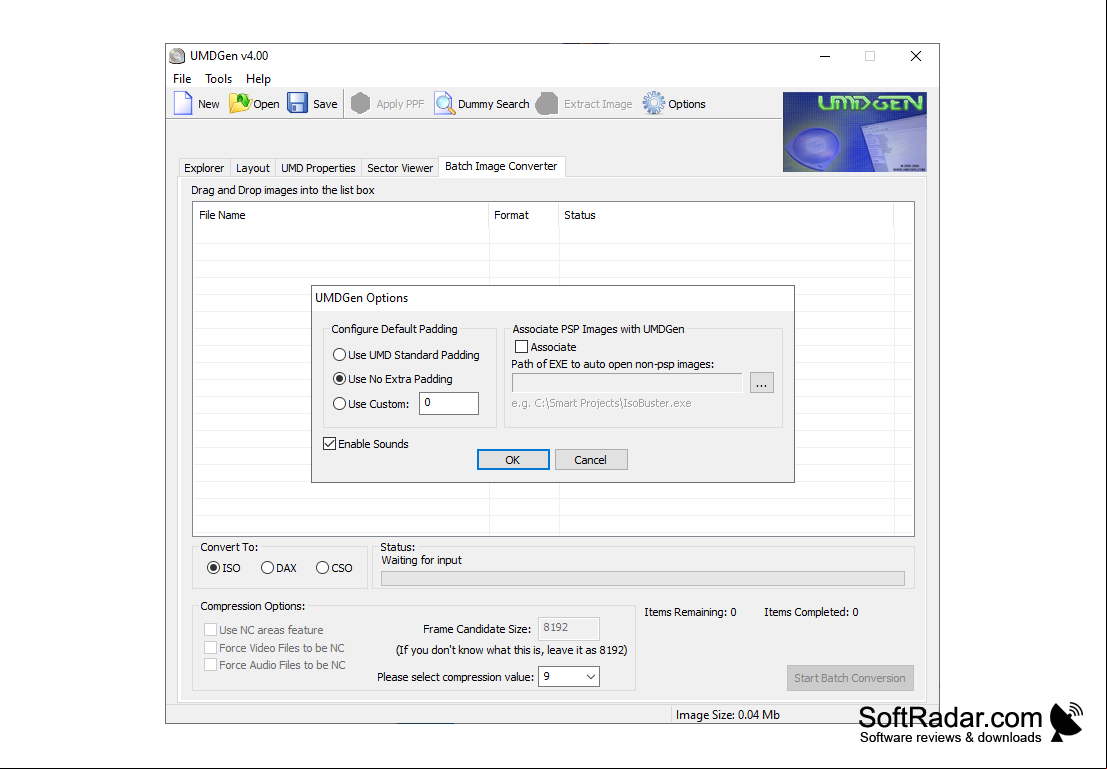
Task: Click Cancel in UMDGen Options
Action: pyautogui.click(x=591, y=460)
